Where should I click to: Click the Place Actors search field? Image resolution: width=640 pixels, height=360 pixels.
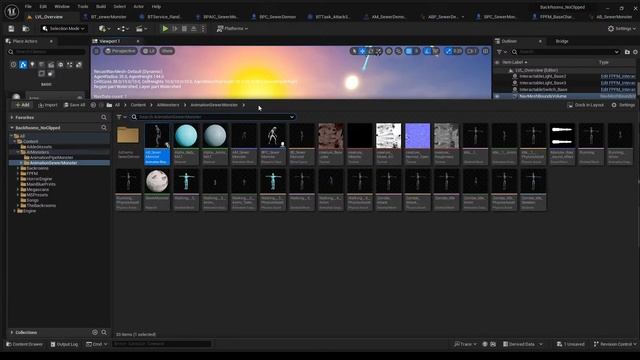click(x=47, y=52)
